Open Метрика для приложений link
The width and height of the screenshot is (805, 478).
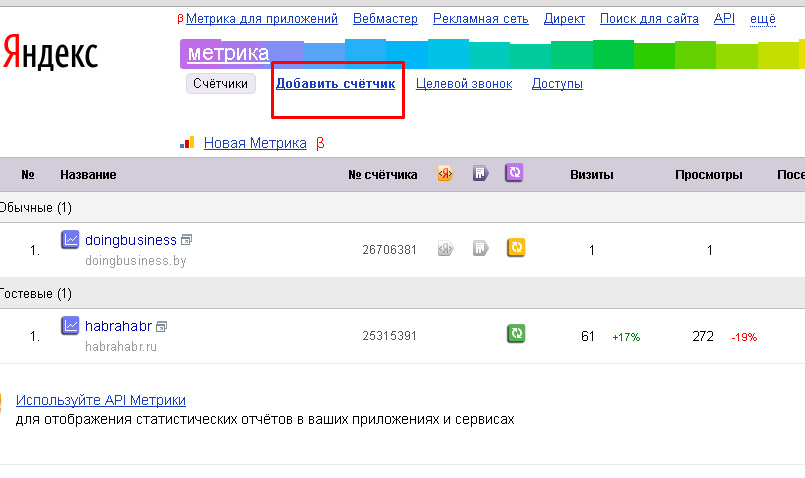point(262,19)
